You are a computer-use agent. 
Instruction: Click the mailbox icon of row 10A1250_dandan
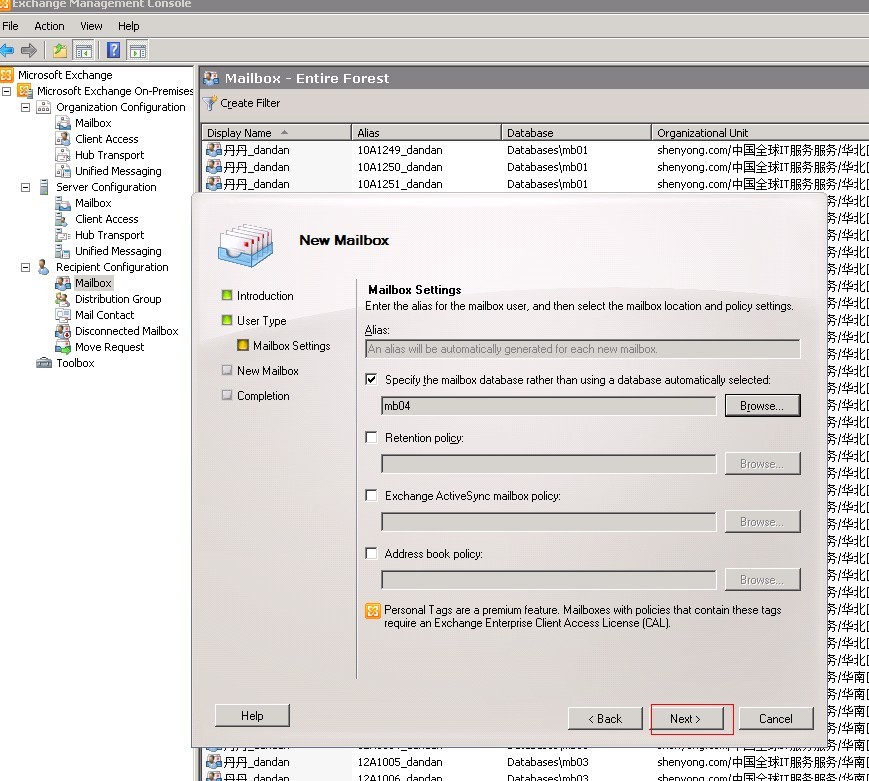pyautogui.click(x=214, y=167)
